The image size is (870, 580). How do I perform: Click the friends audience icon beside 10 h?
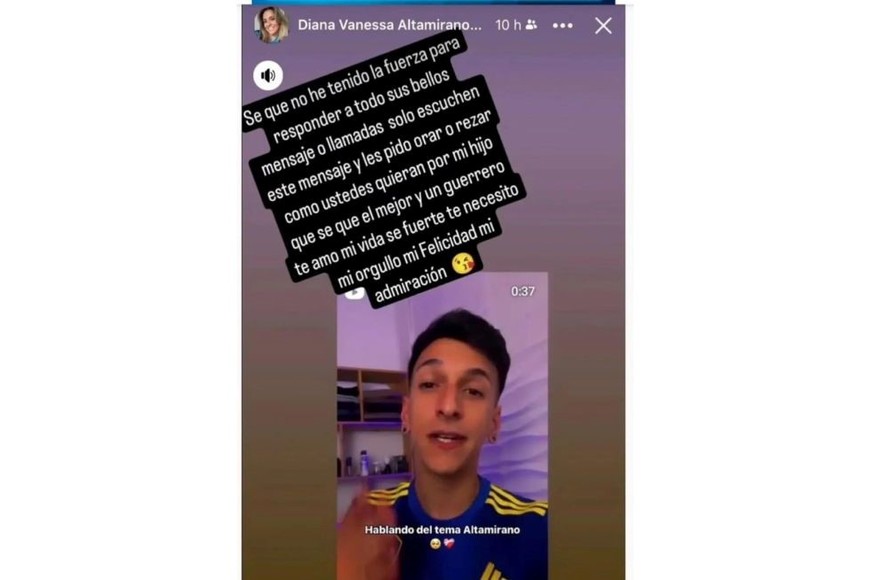click(531, 25)
